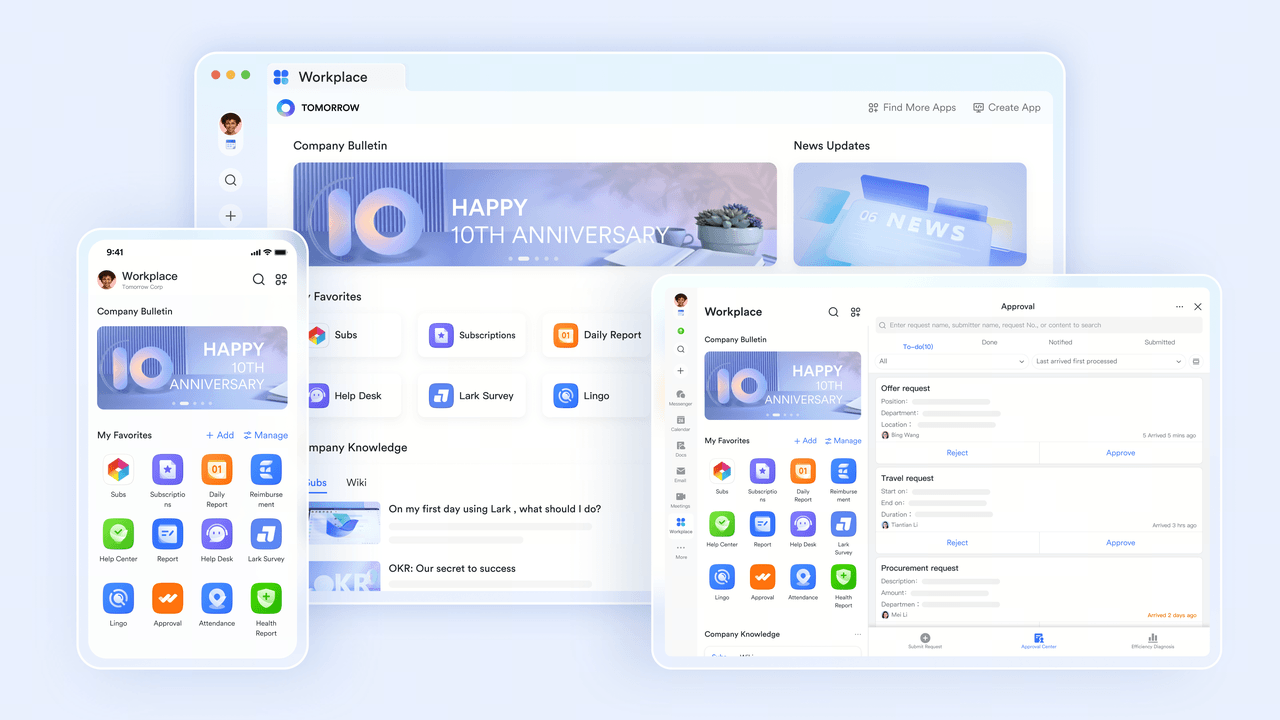This screenshot has height=720, width=1280.
Task: Open Docs in the tablet sidebar
Action: point(681,449)
